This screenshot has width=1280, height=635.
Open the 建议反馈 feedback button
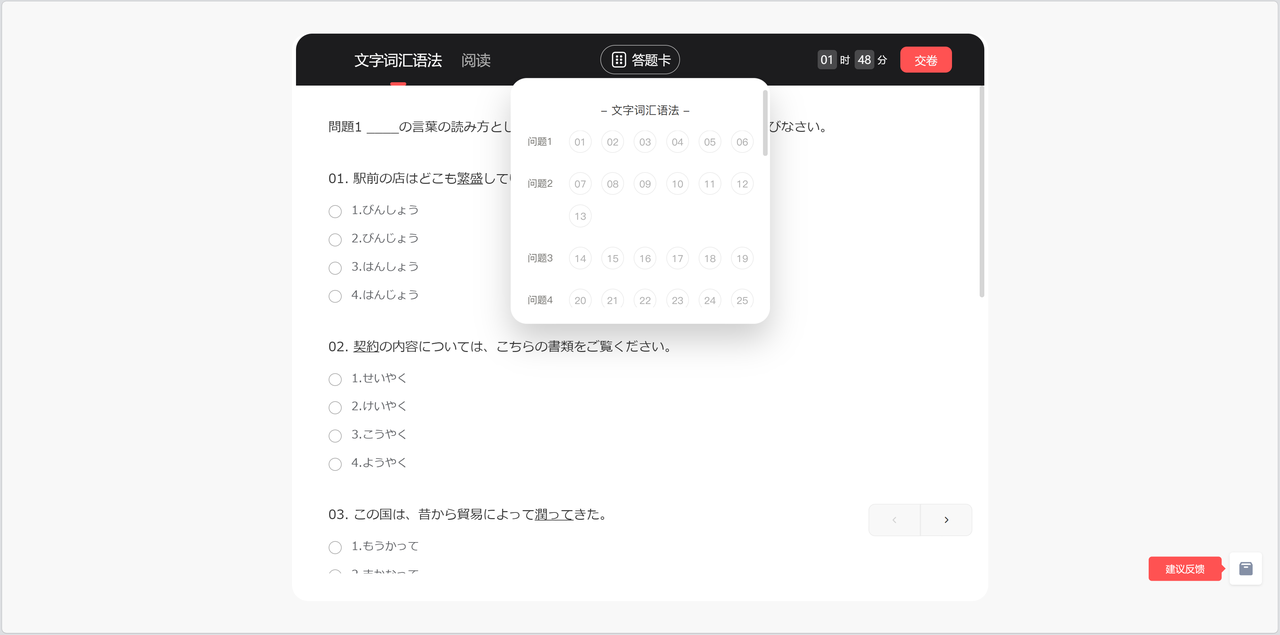pyautogui.click(x=1185, y=569)
